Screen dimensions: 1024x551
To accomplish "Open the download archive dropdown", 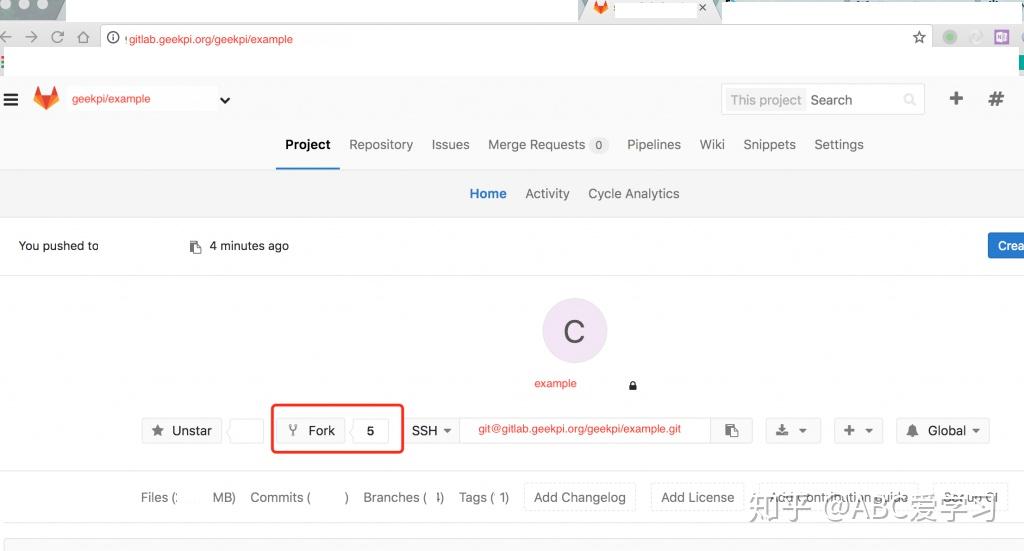I will [x=791, y=431].
